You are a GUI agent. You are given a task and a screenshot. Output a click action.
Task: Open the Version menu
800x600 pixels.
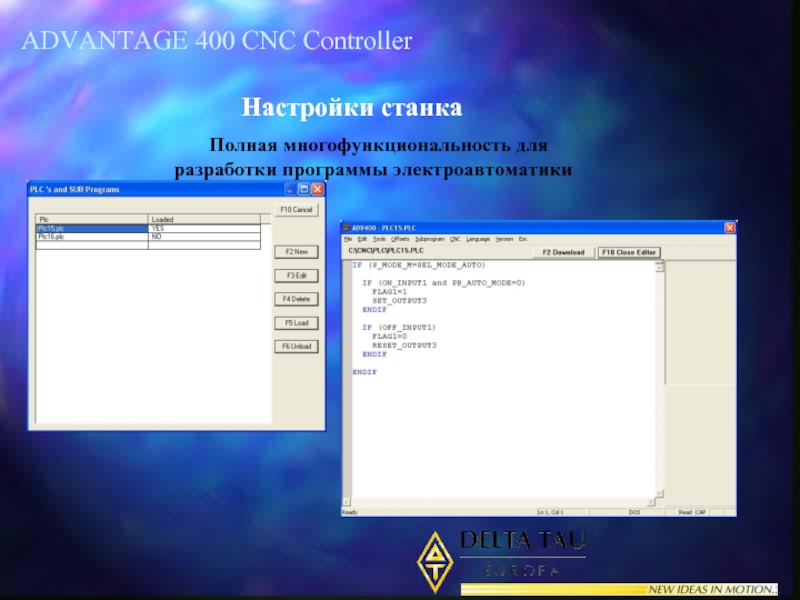point(504,239)
